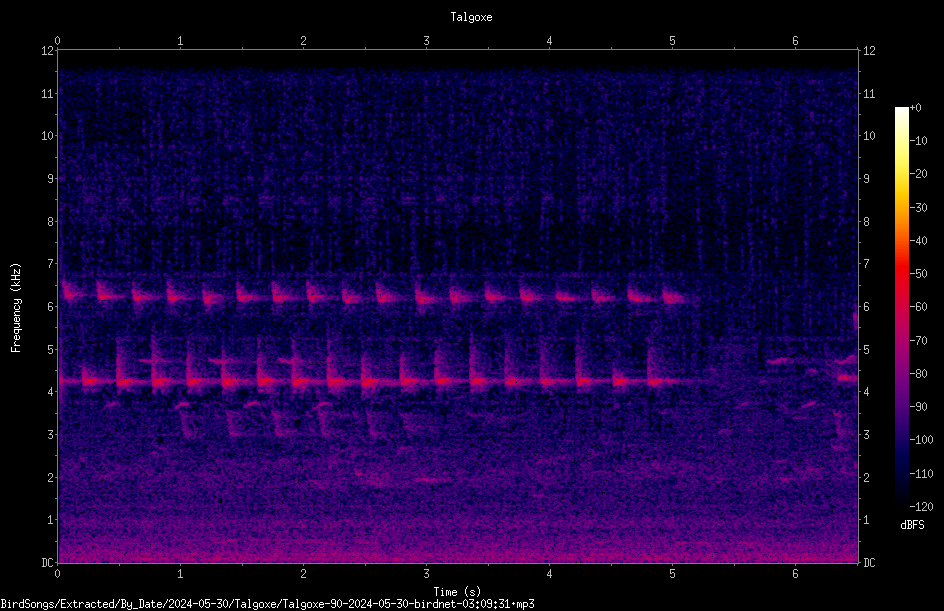Viewport: 944px width, 611px height.
Task: Click the Talgoxe title text
Action: coord(471,17)
